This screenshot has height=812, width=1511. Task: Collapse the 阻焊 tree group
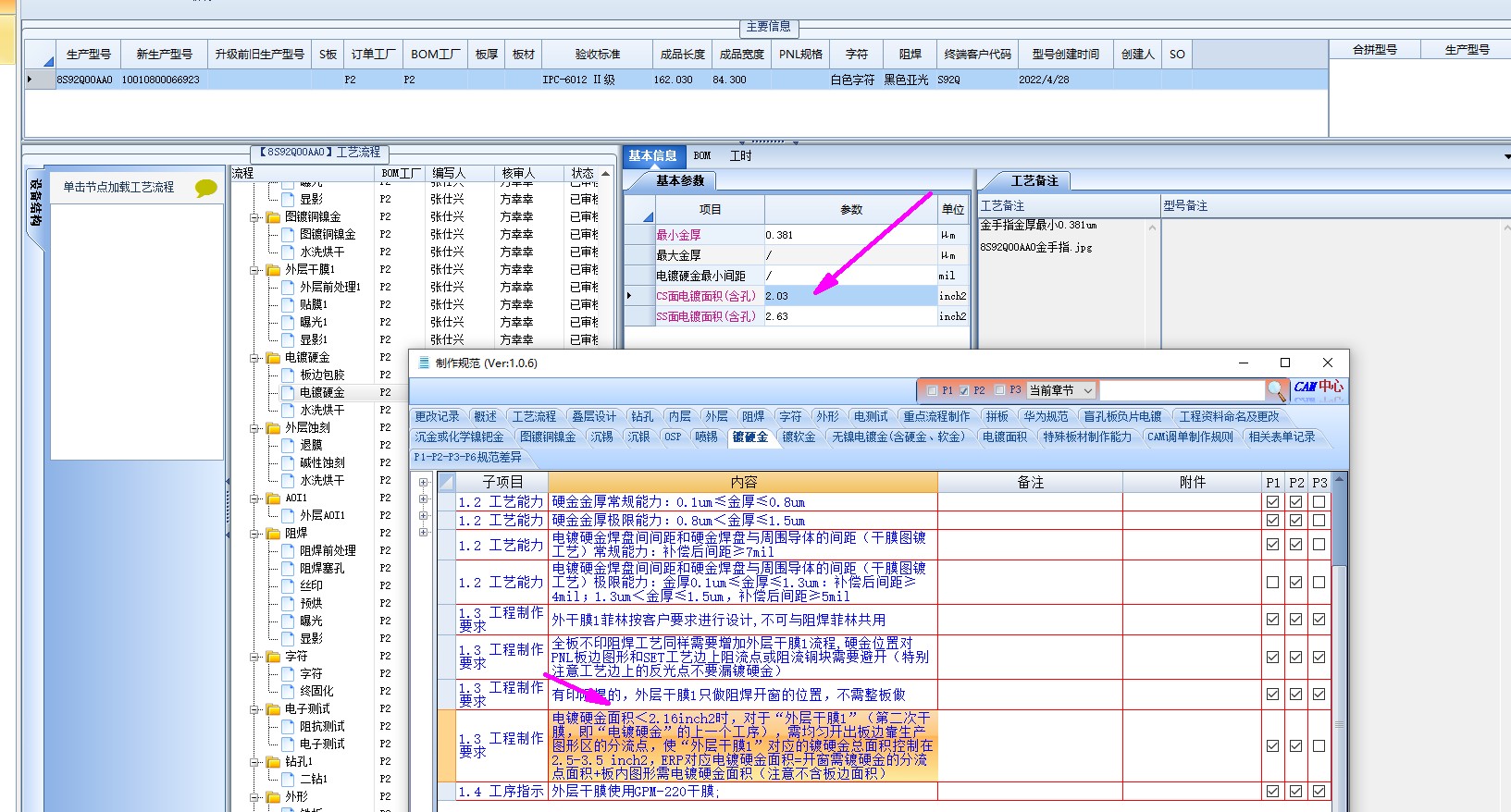tap(254, 534)
